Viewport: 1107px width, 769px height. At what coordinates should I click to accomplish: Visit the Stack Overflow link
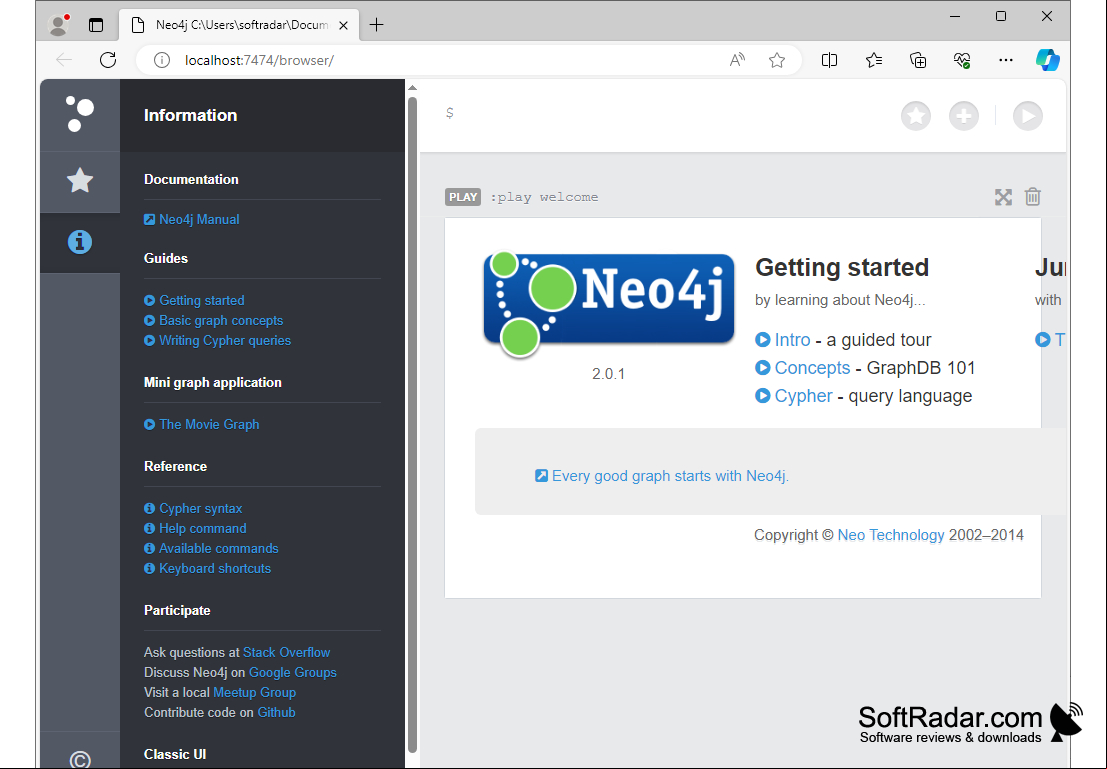(x=287, y=652)
